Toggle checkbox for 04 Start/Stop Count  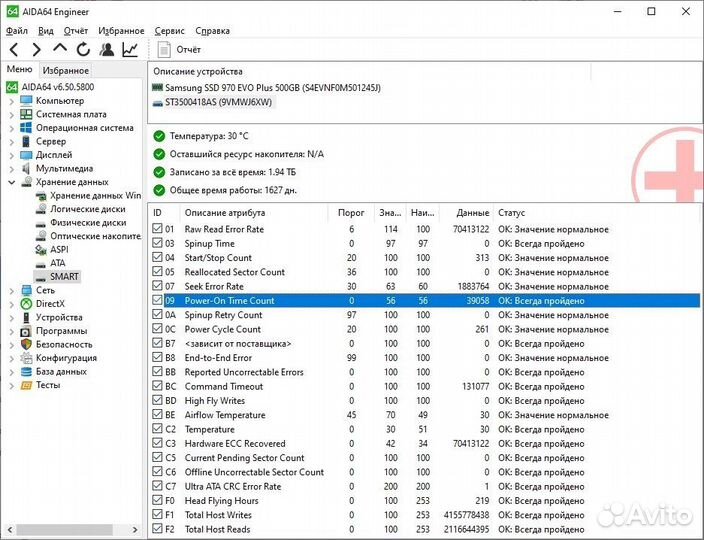point(157,257)
